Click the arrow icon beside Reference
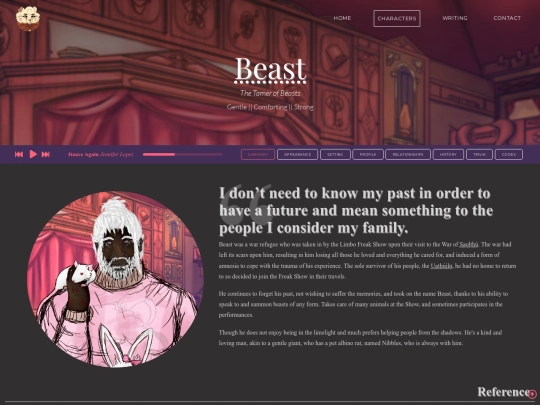 [532, 394]
